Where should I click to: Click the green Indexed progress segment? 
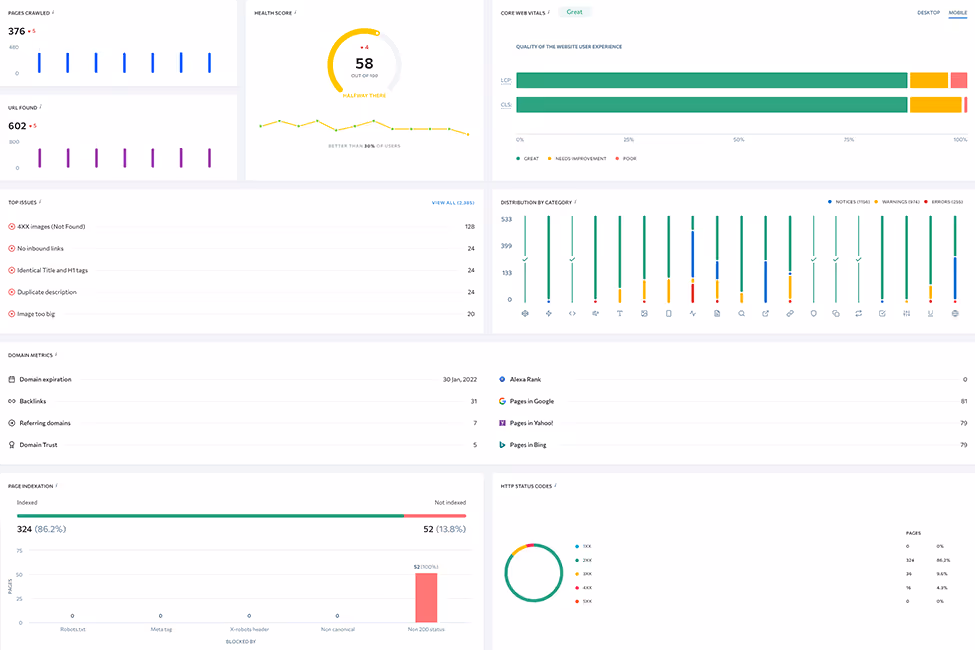click(210, 516)
